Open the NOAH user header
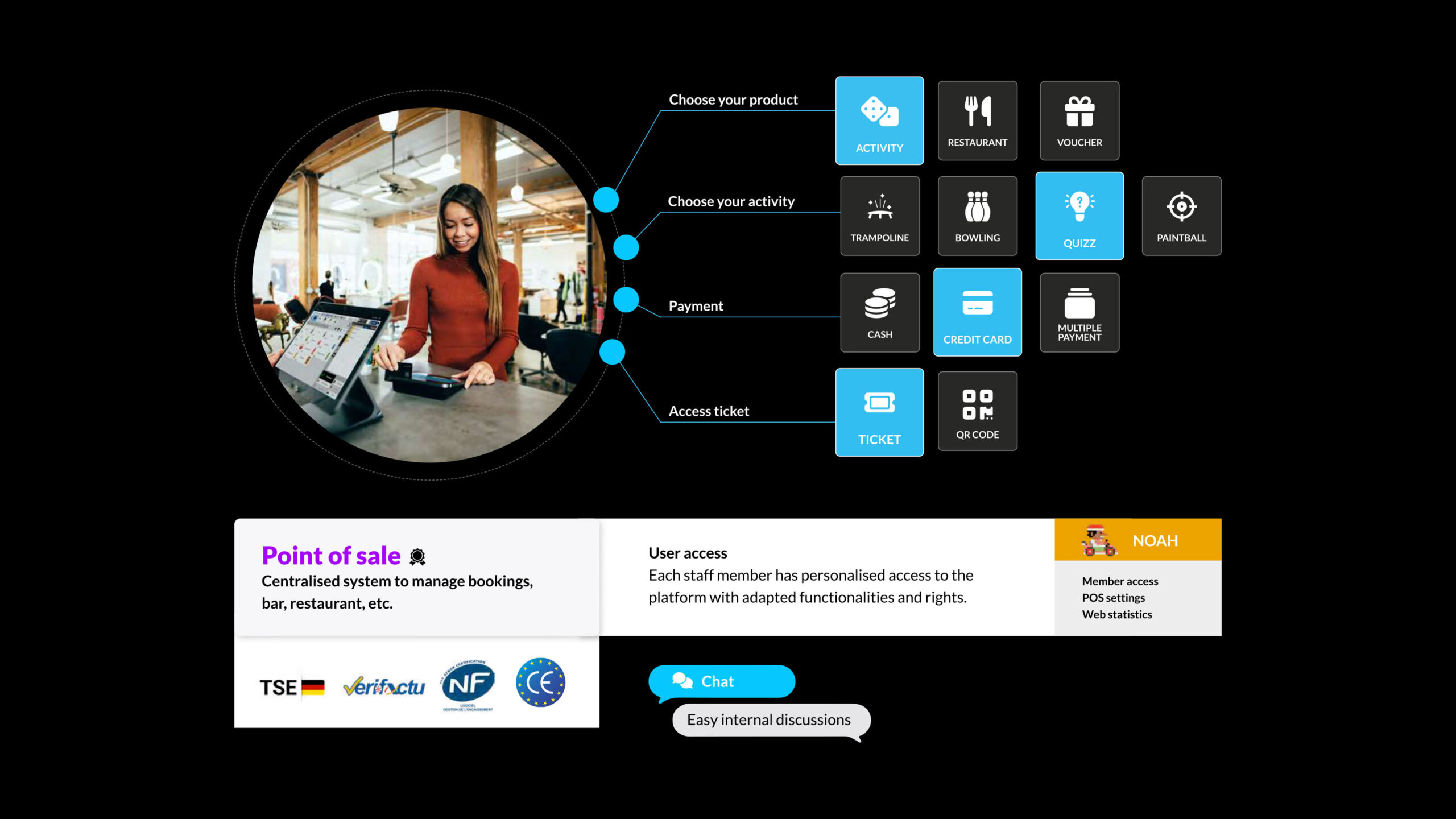Viewport: 1456px width, 819px height. 1137,540
